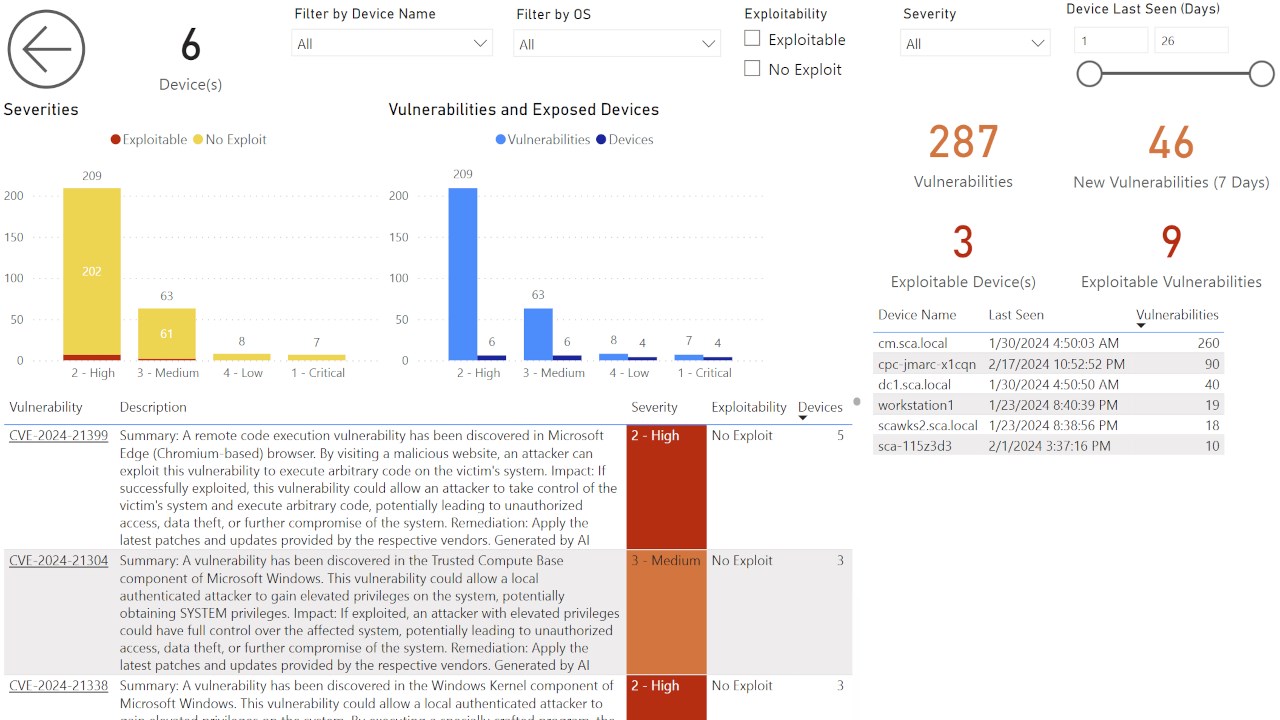The width and height of the screenshot is (1280, 720).
Task: Click the blue 3 - Medium Vulnerabilities bar
Action: pyautogui.click(x=538, y=334)
